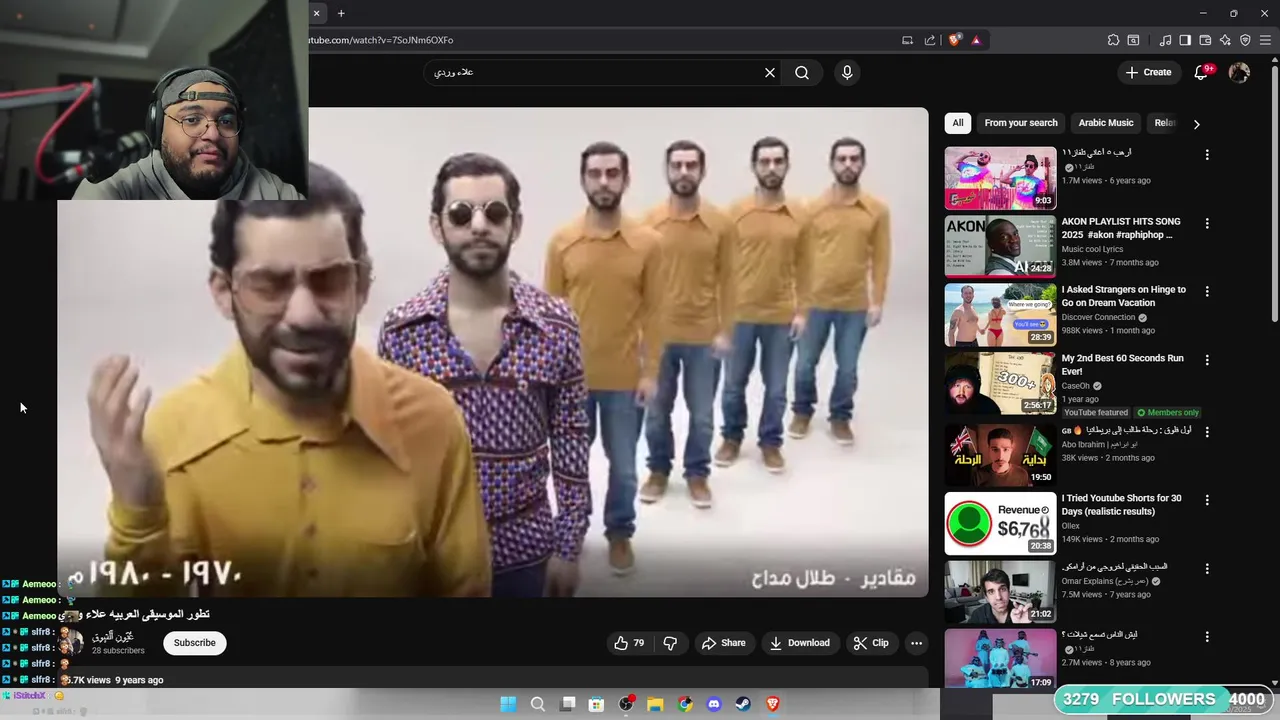The width and height of the screenshot is (1280, 720).
Task: Open the AKON playlist thumbnail
Action: click(x=1000, y=246)
